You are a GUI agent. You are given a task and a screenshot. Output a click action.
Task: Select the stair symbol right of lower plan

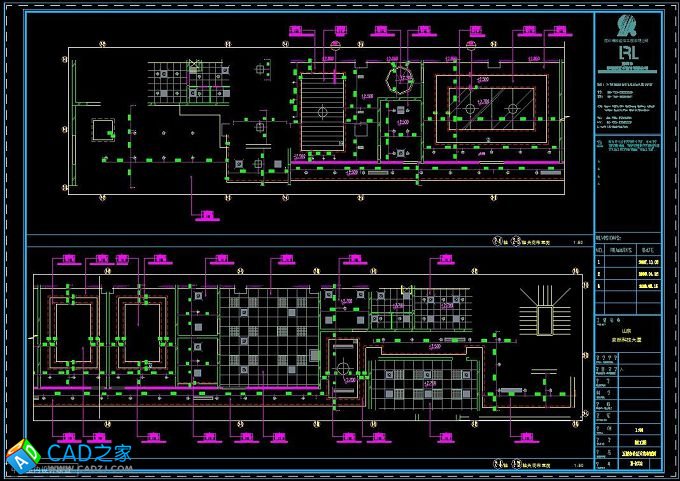pos(545,309)
